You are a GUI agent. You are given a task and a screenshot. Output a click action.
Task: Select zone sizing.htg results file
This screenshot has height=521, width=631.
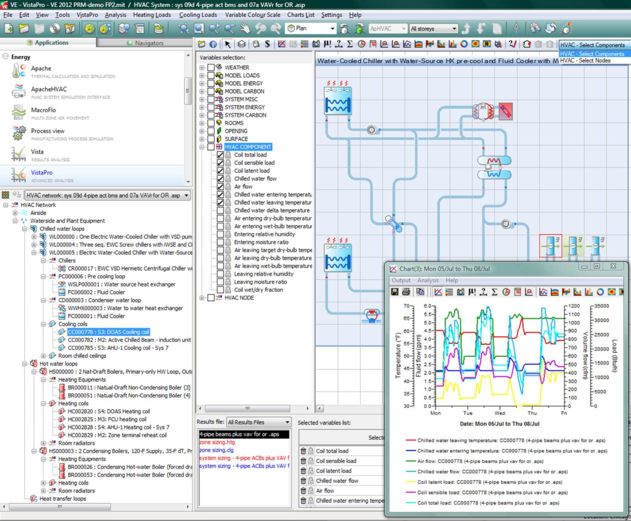pyautogui.click(x=218, y=443)
